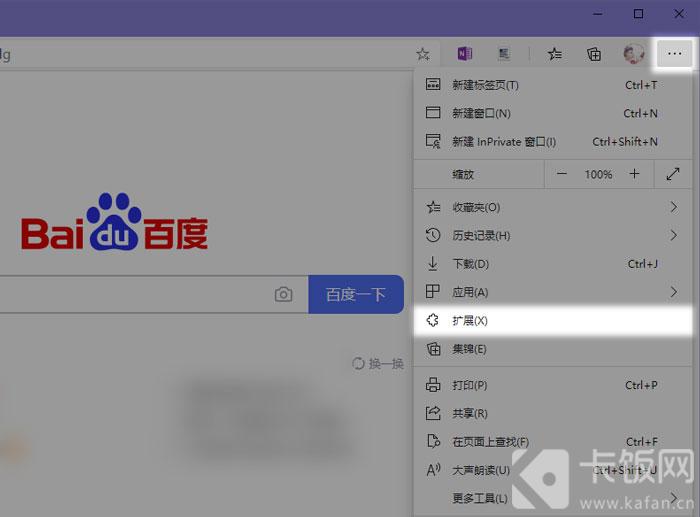
Task: Enter full screen via zoom row arrow icon
Action: pos(673,174)
